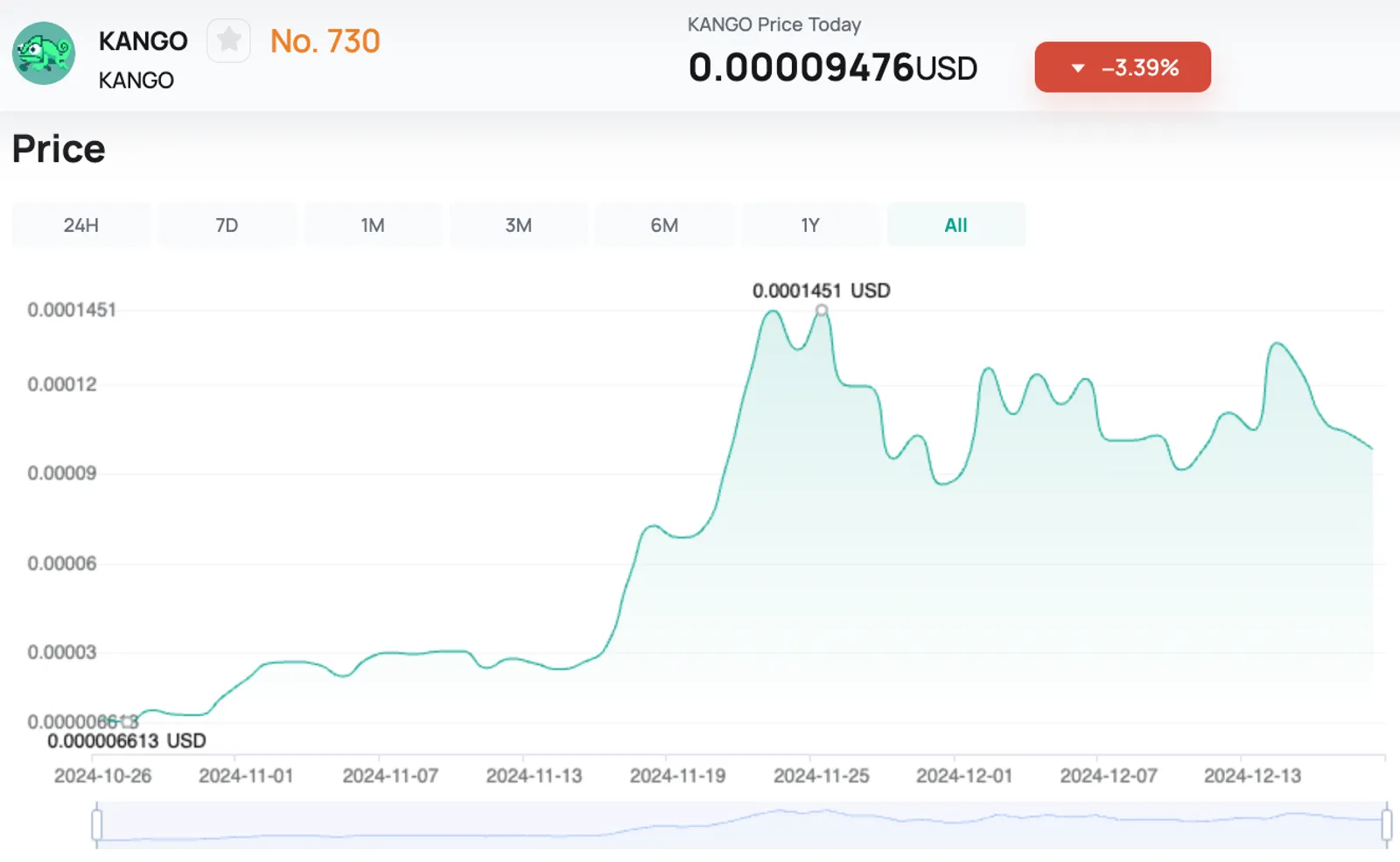Switch chart to 1M range
Screen dimensions: 1400x862
[373, 225]
